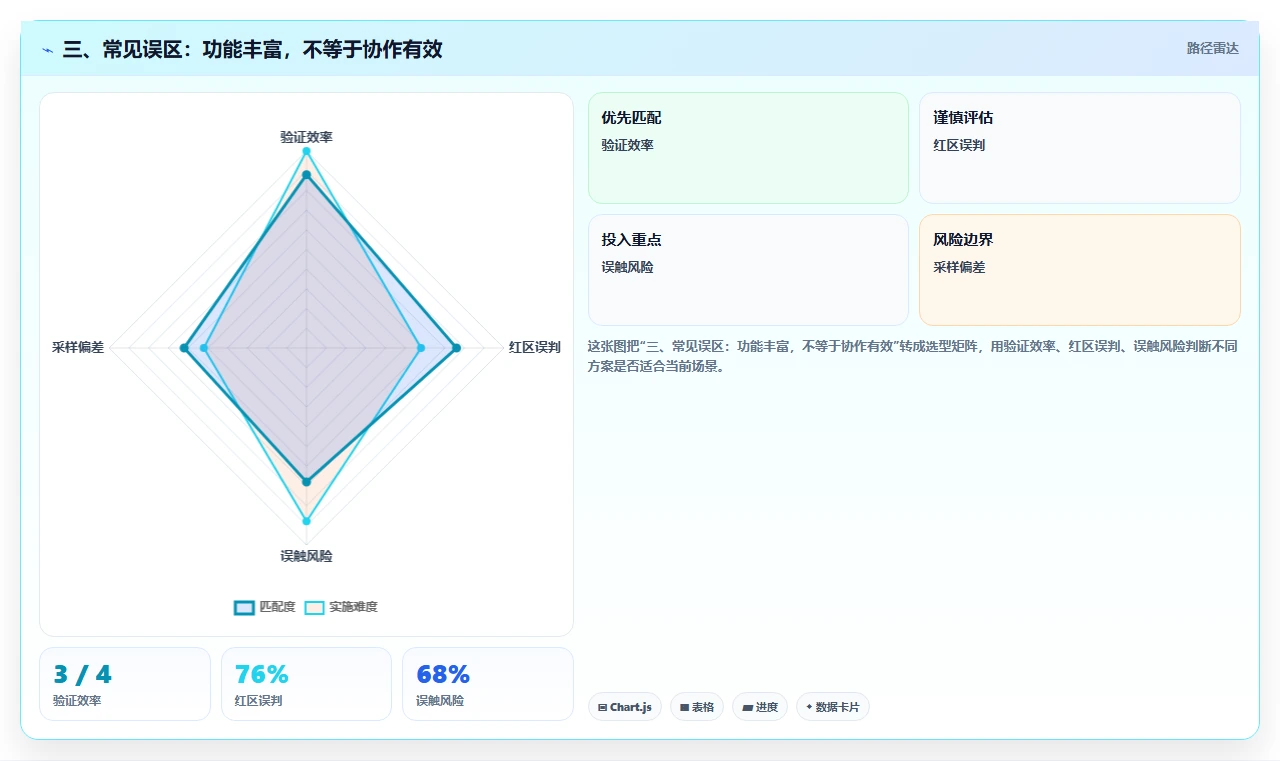Viewport: 1280px width, 761px height.
Task: Click 红区误判 text inside 谨慎评估 card
Action: [x=959, y=145]
